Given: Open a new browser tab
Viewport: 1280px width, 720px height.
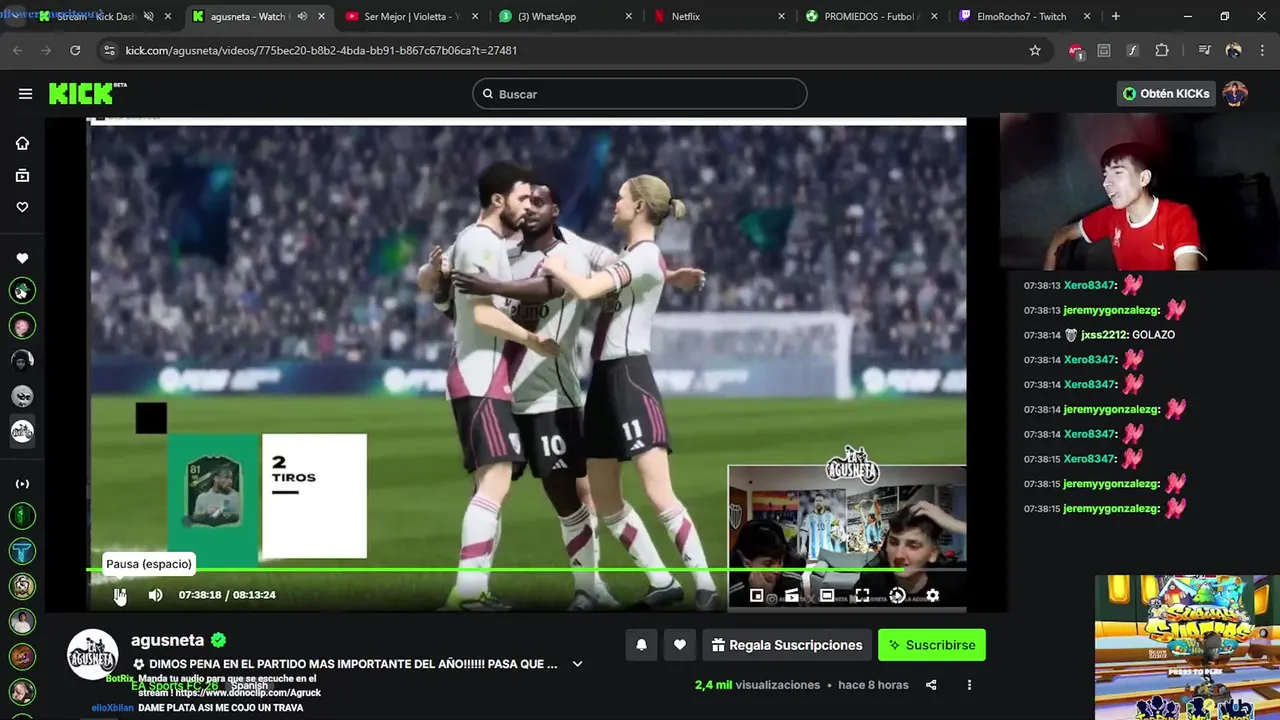Looking at the screenshot, I should coord(1116,17).
